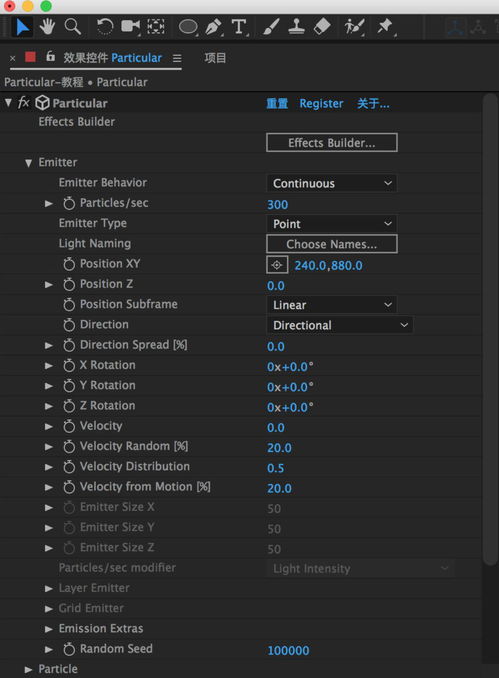
Task: Open the Emitter Behavior dropdown
Action: (x=332, y=183)
